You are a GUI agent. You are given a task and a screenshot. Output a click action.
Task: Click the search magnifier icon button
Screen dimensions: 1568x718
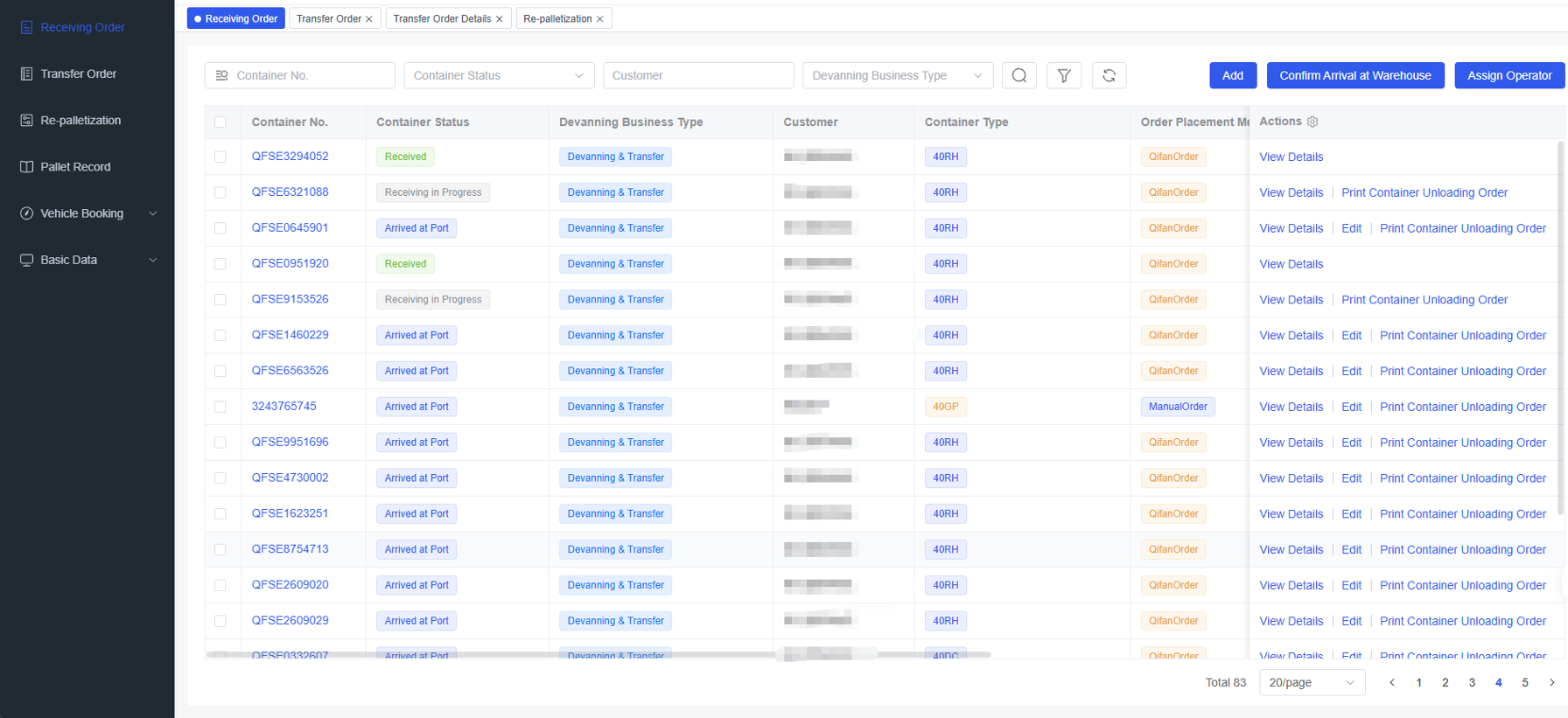(x=1019, y=75)
